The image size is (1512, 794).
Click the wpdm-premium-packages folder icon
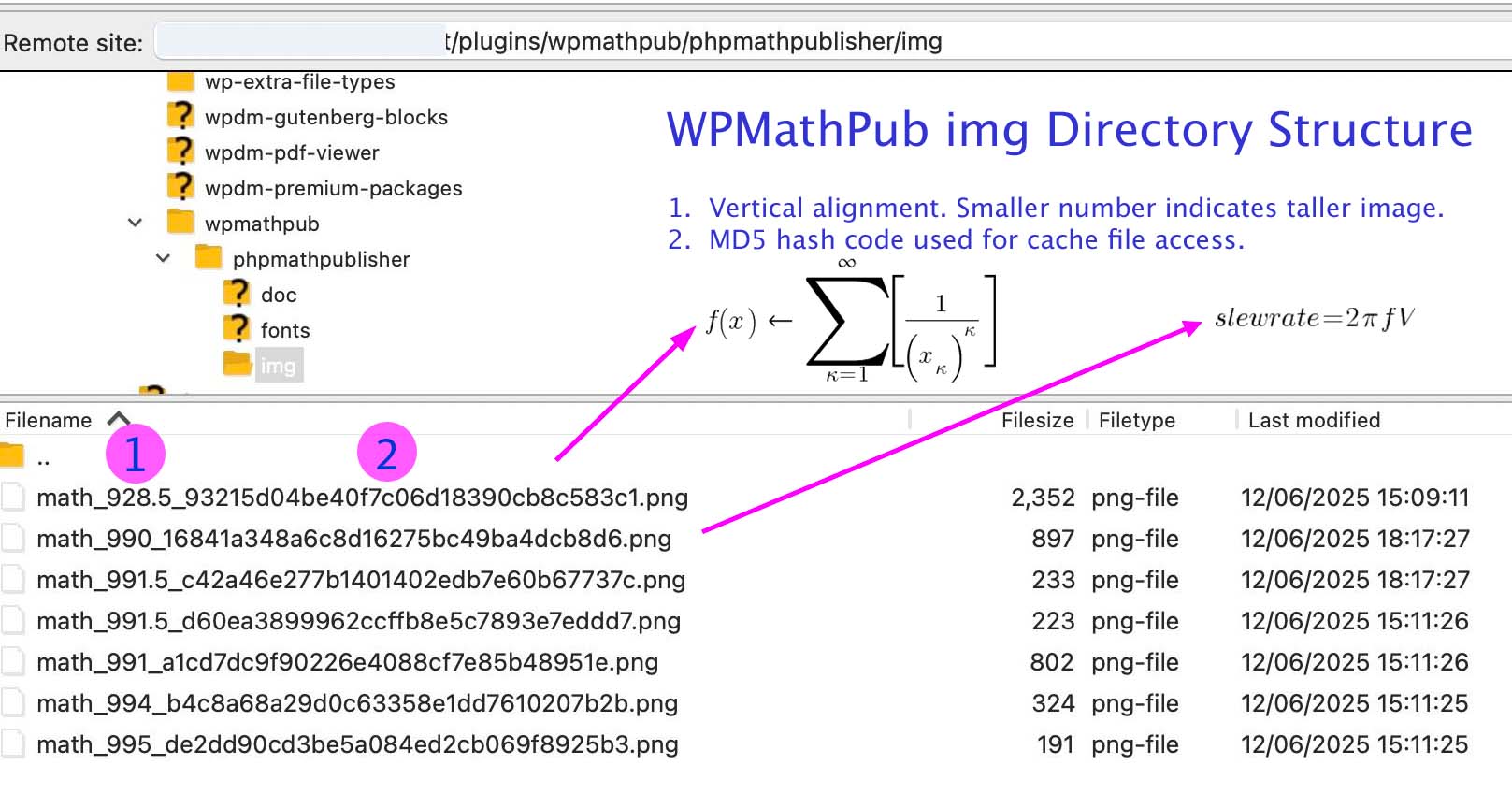tap(180, 187)
